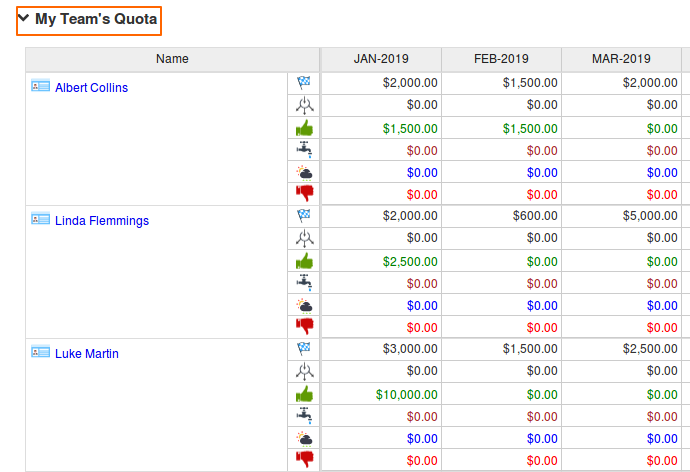Click the MAR-2019 column header
This screenshot has width=690, height=472.
[621, 59]
